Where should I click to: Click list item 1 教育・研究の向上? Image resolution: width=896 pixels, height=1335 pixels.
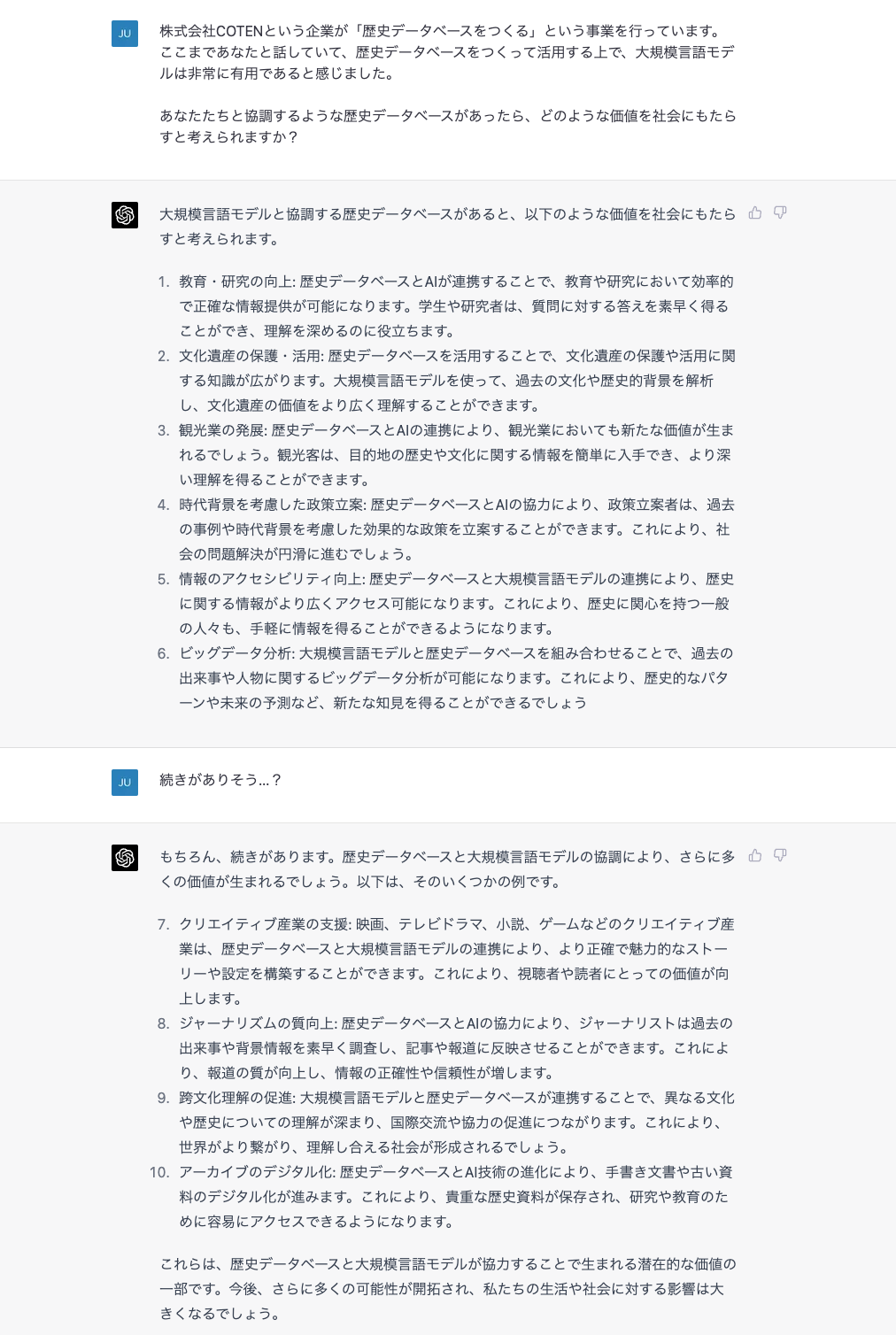[446, 306]
